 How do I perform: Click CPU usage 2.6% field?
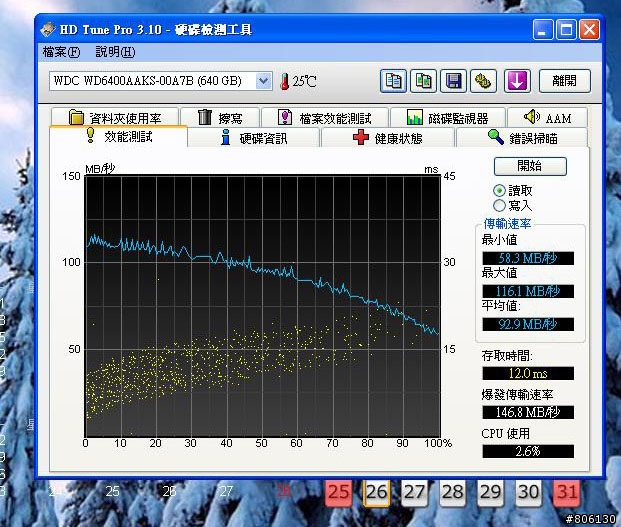(528, 451)
